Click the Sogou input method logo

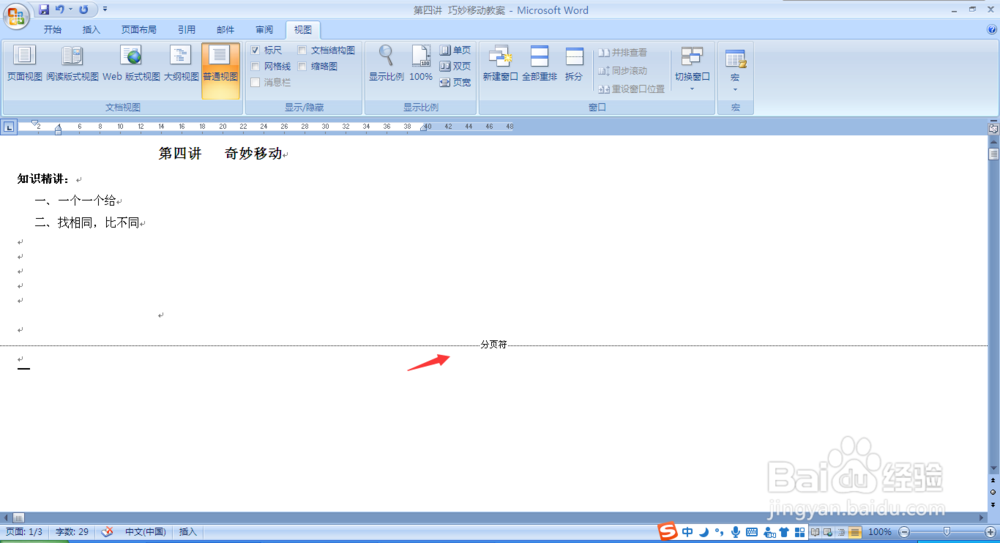(667, 531)
